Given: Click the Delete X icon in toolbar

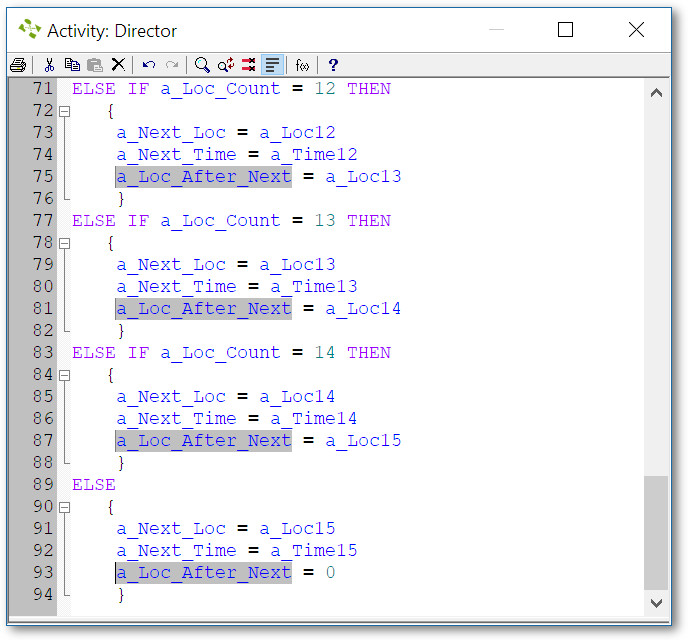Looking at the screenshot, I should [x=118, y=65].
